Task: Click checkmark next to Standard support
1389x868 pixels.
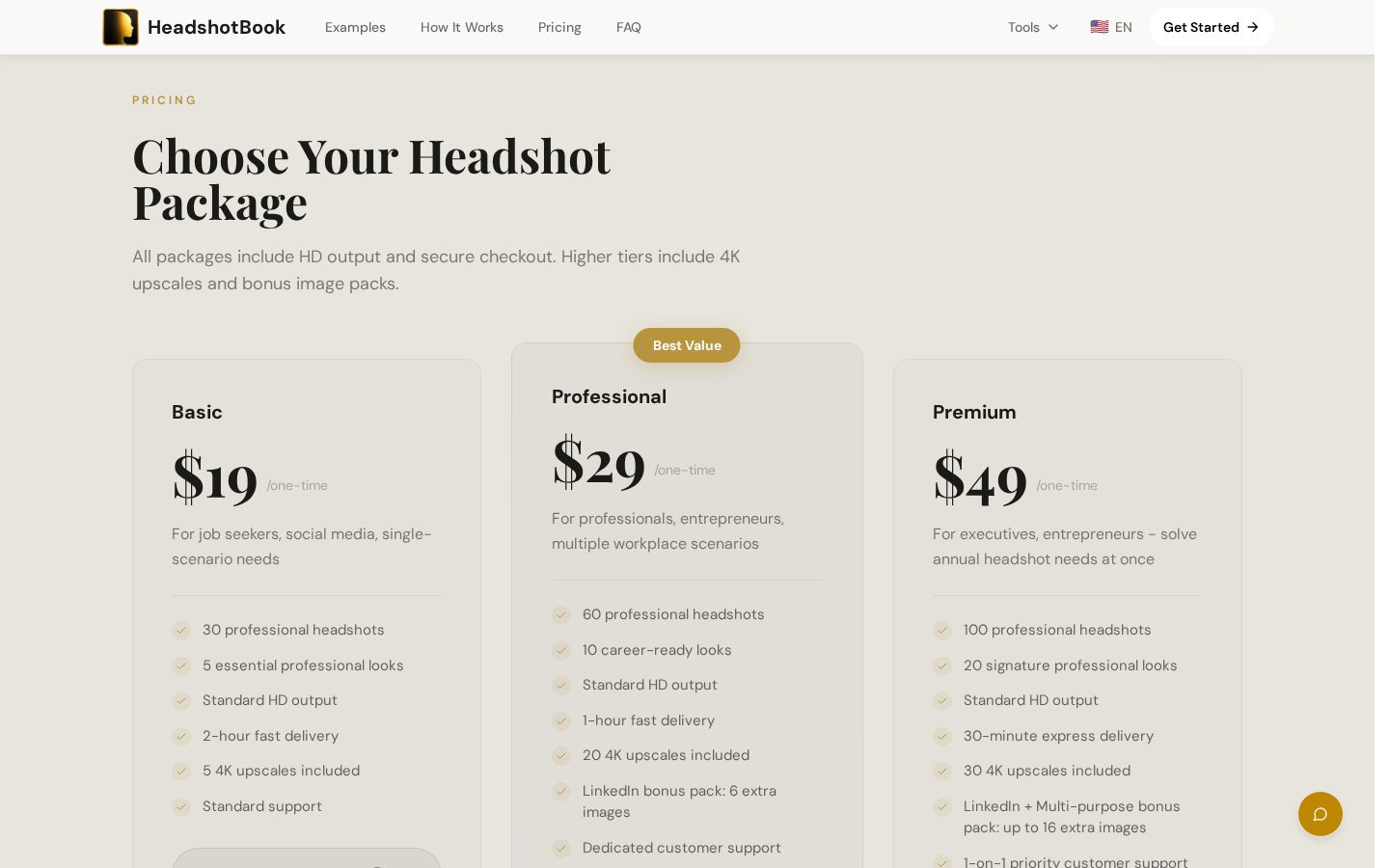Action: (x=181, y=807)
